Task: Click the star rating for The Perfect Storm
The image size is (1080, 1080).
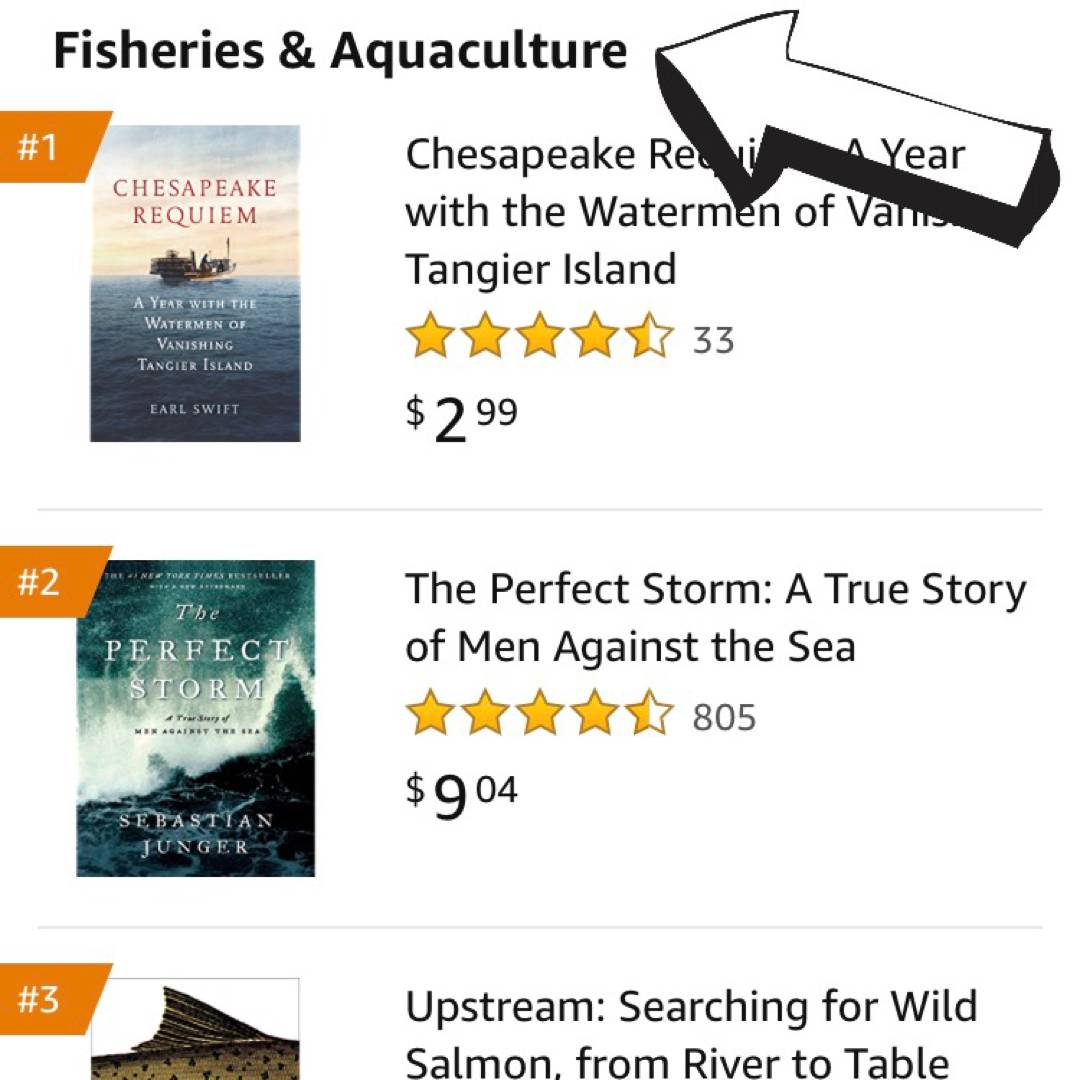Action: 540,714
